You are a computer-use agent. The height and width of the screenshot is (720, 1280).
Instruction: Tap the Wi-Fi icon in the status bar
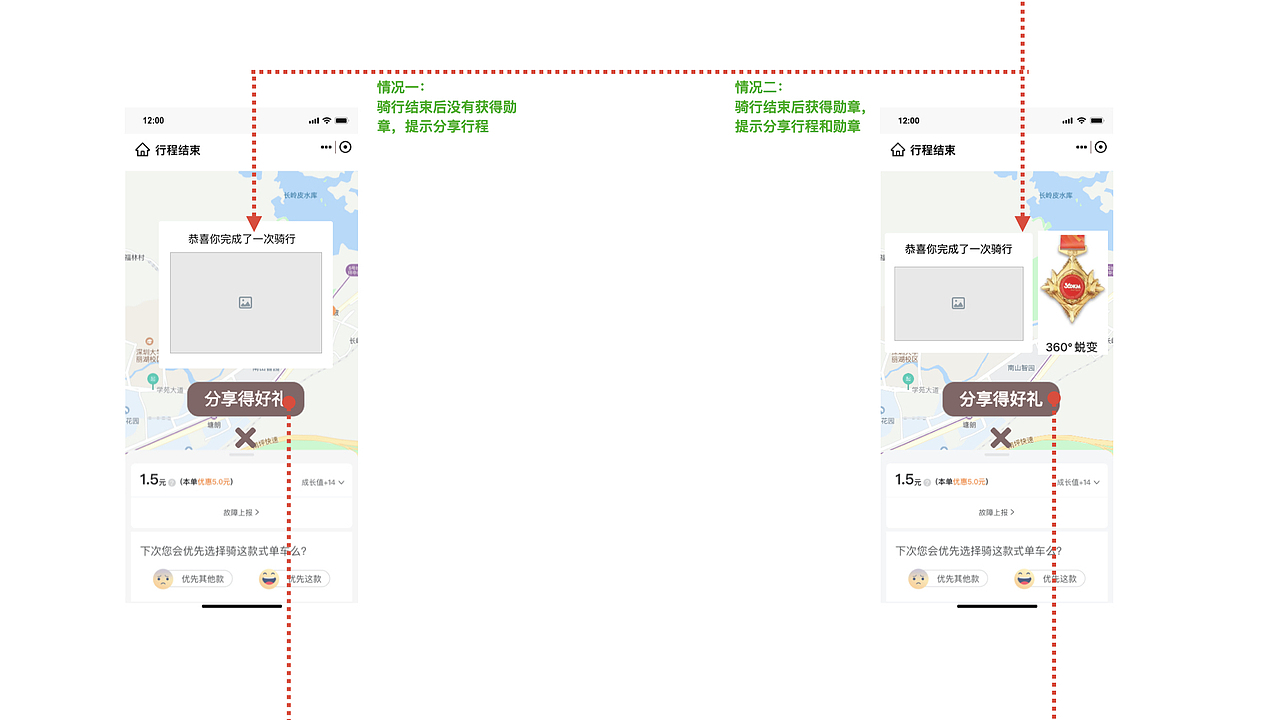coord(326,120)
